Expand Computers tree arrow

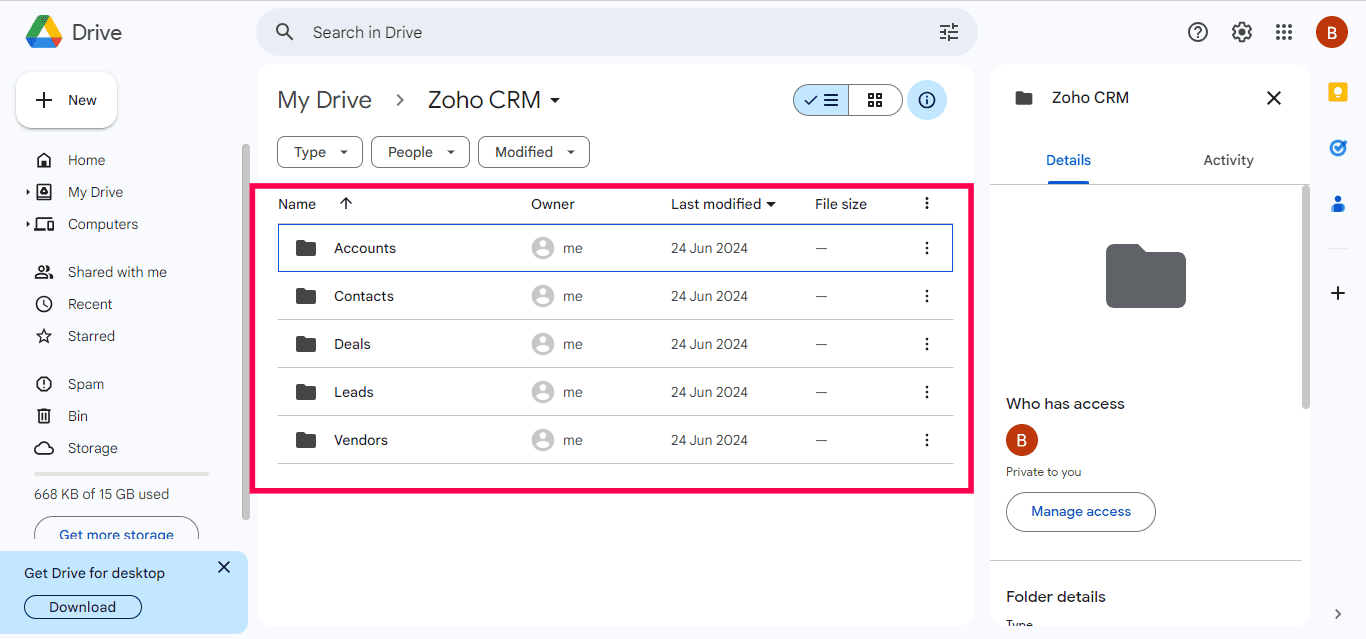coord(28,224)
